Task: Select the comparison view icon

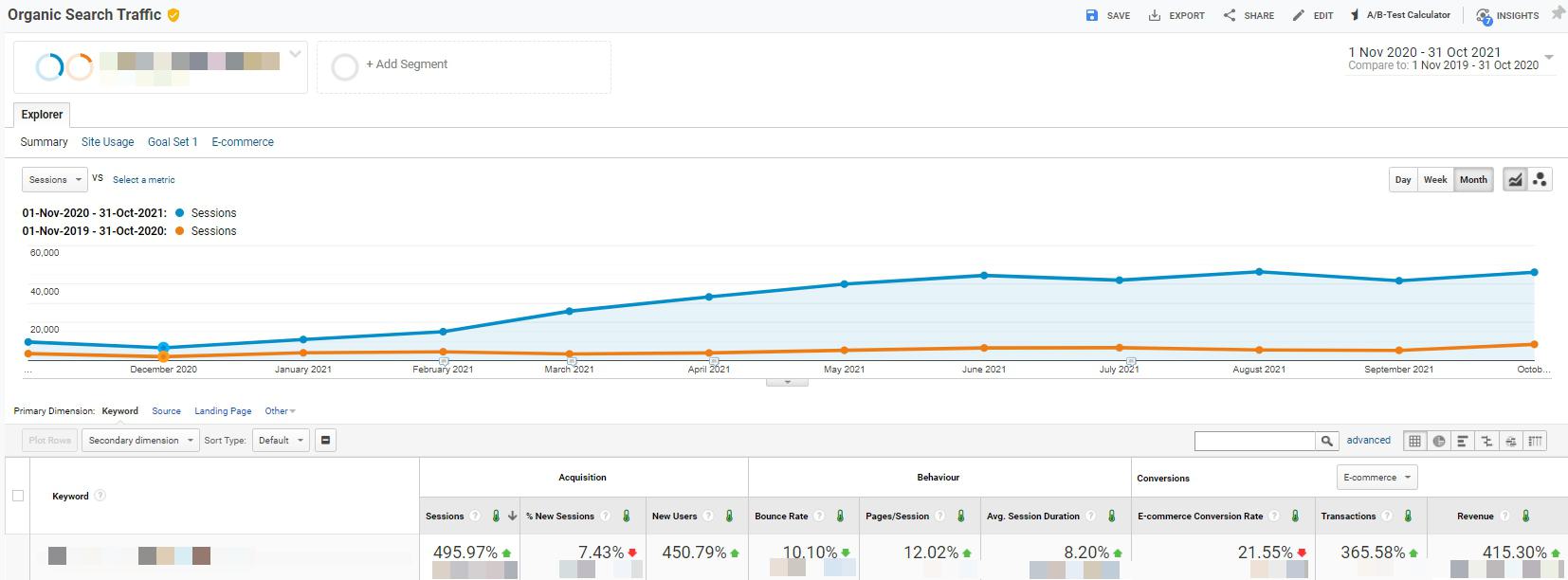Action: tap(1486, 441)
